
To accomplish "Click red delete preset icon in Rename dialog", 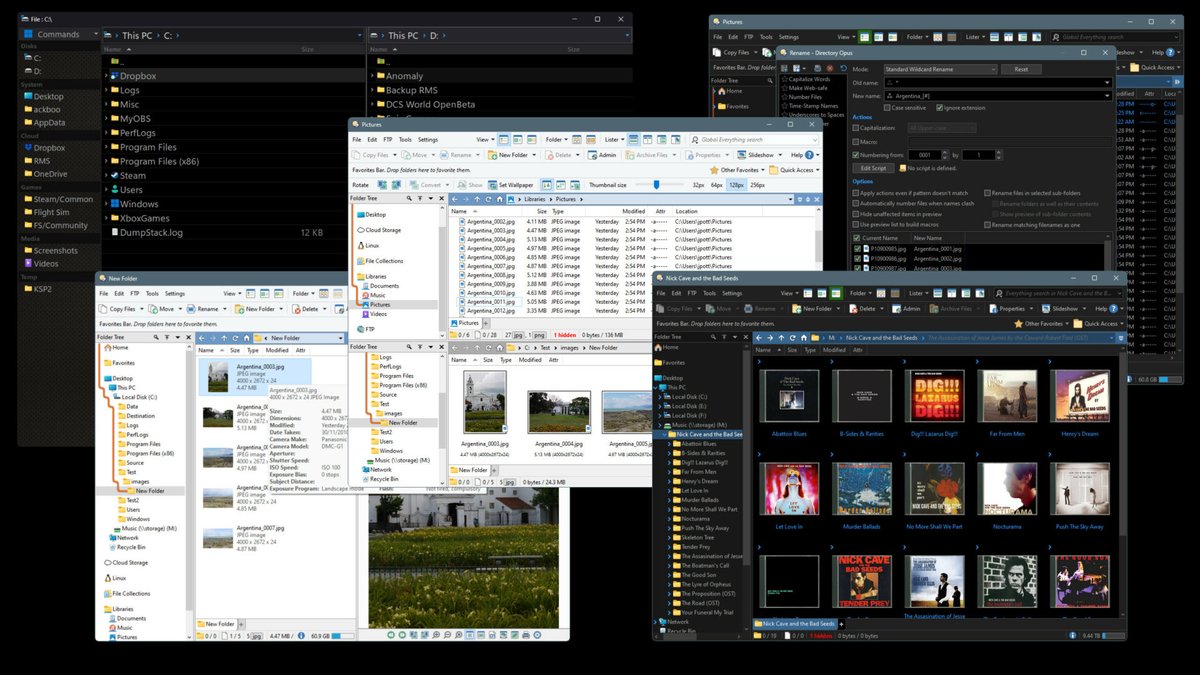I will 830,68.
